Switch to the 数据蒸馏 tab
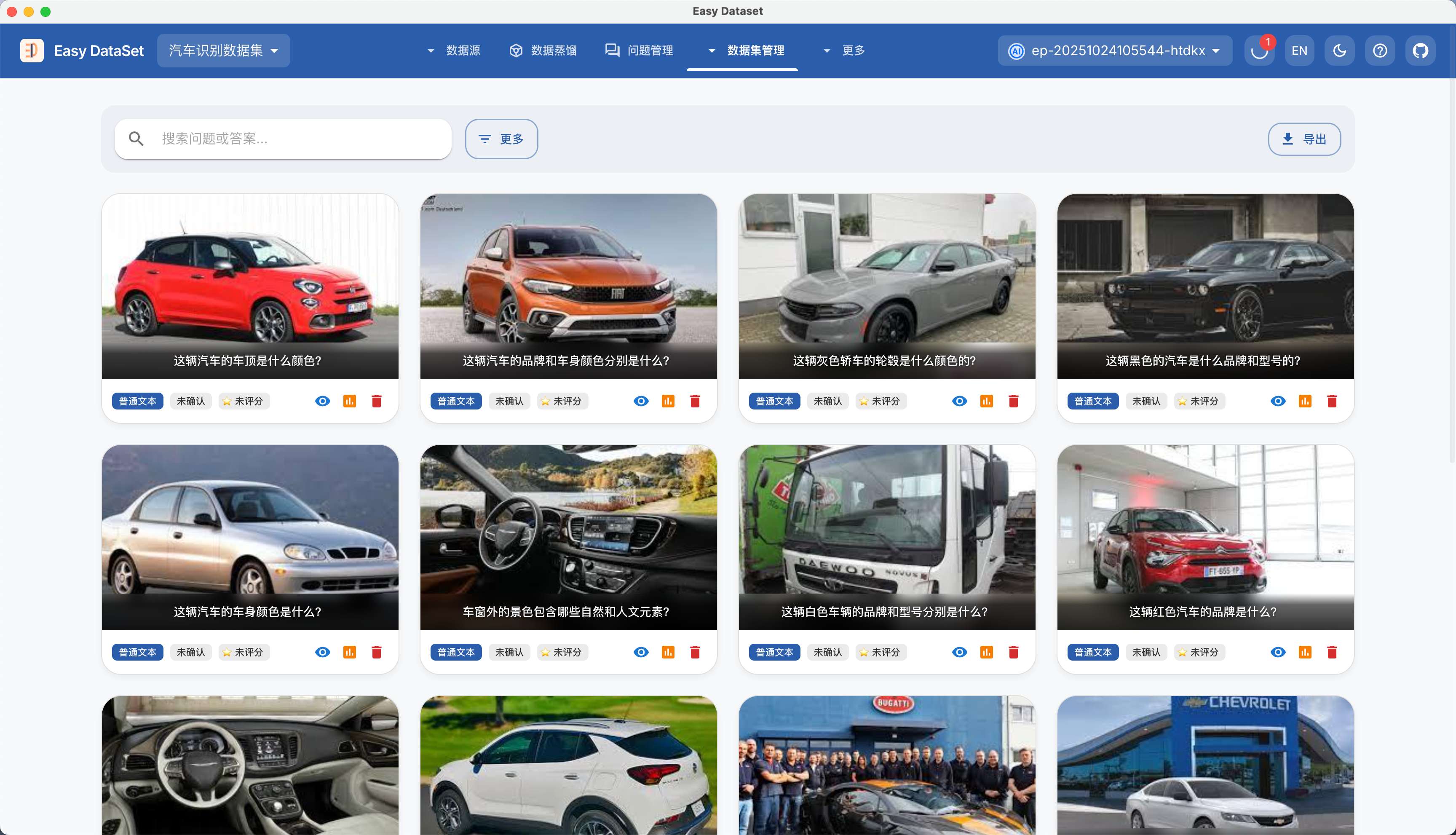 coord(543,51)
